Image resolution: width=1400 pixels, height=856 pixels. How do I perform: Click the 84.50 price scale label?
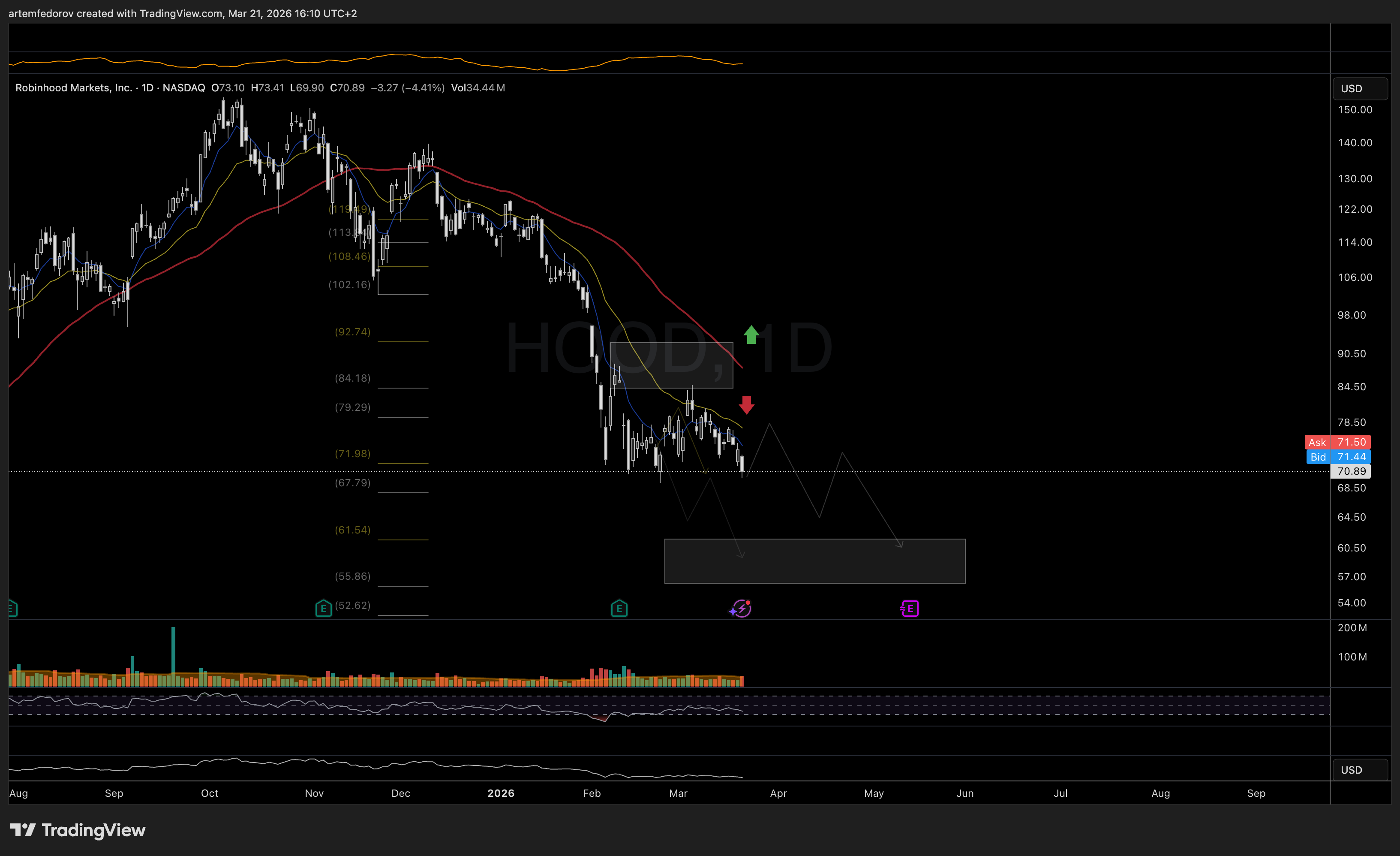pyautogui.click(x=1352, y=387)
